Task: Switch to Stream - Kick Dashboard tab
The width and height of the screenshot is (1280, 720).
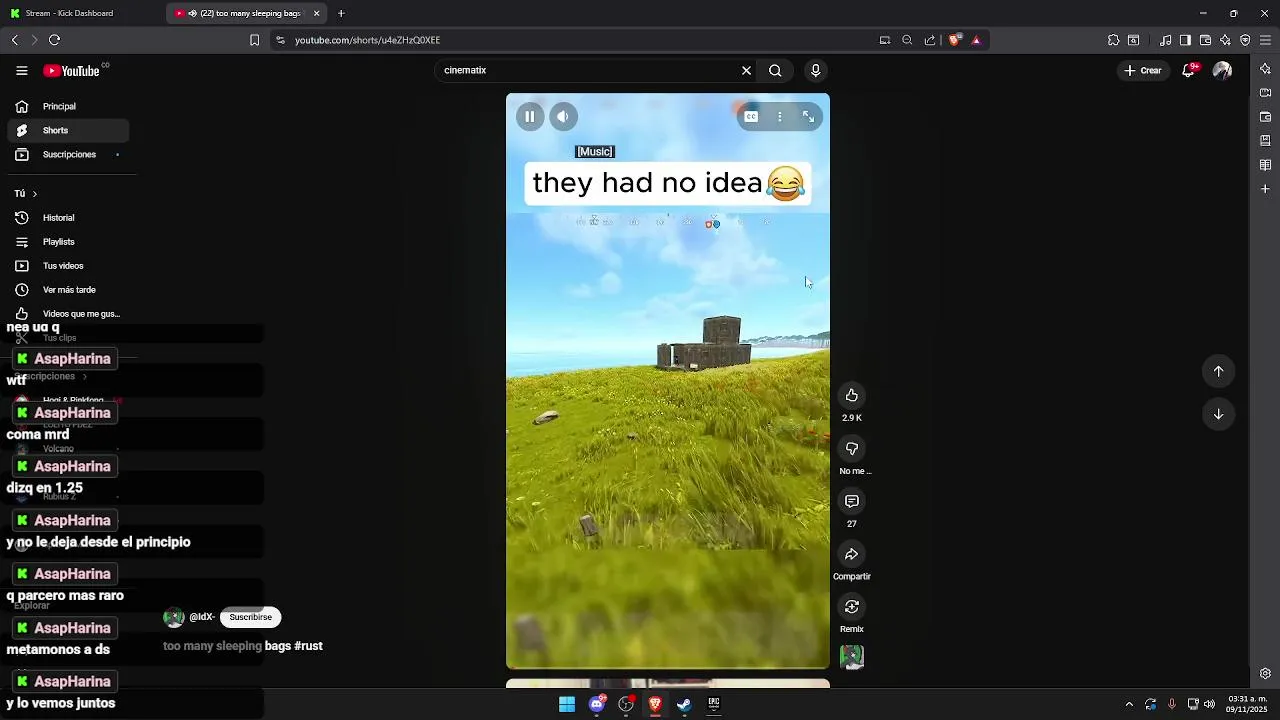Action: click(80, 13)
